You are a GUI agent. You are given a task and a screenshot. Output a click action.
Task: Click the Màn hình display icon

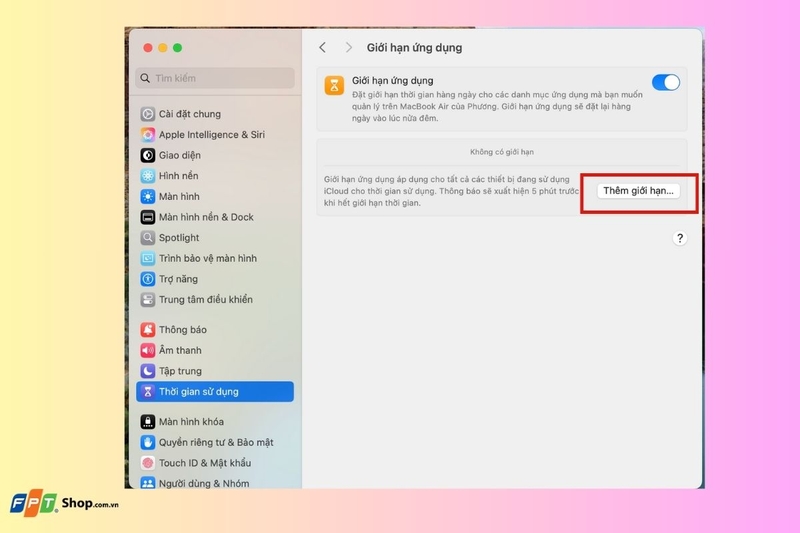click(147, 196)
